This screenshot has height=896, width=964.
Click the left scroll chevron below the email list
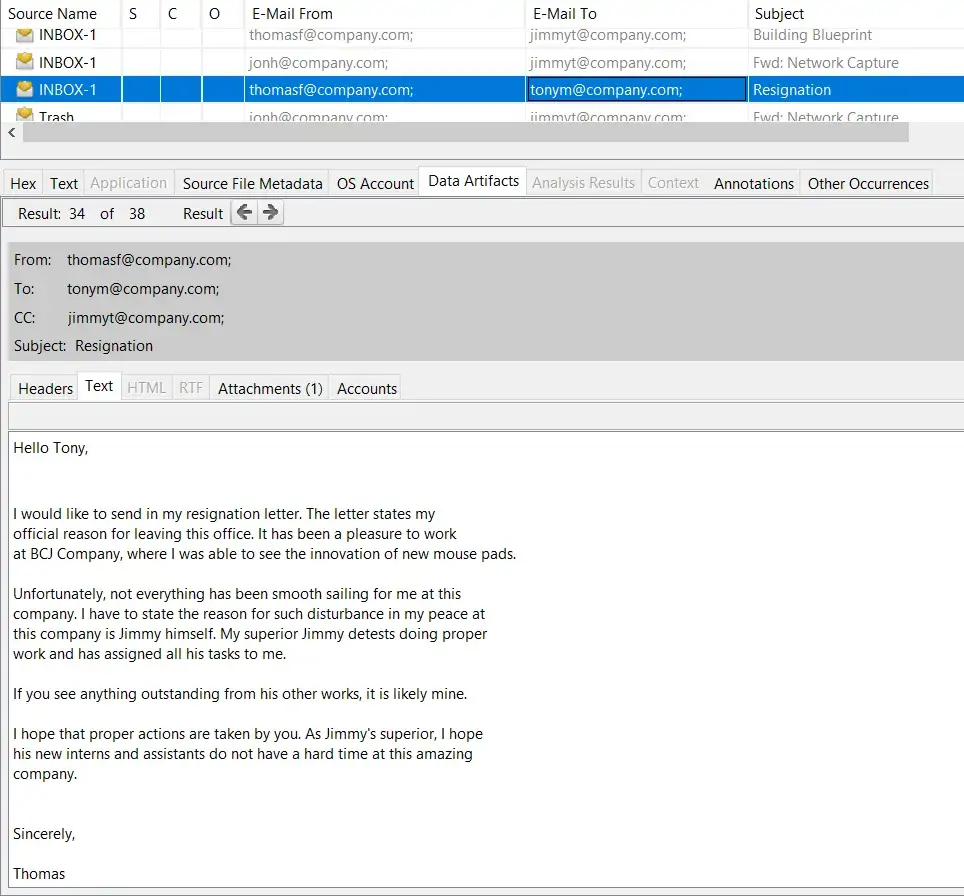point(11,132)
